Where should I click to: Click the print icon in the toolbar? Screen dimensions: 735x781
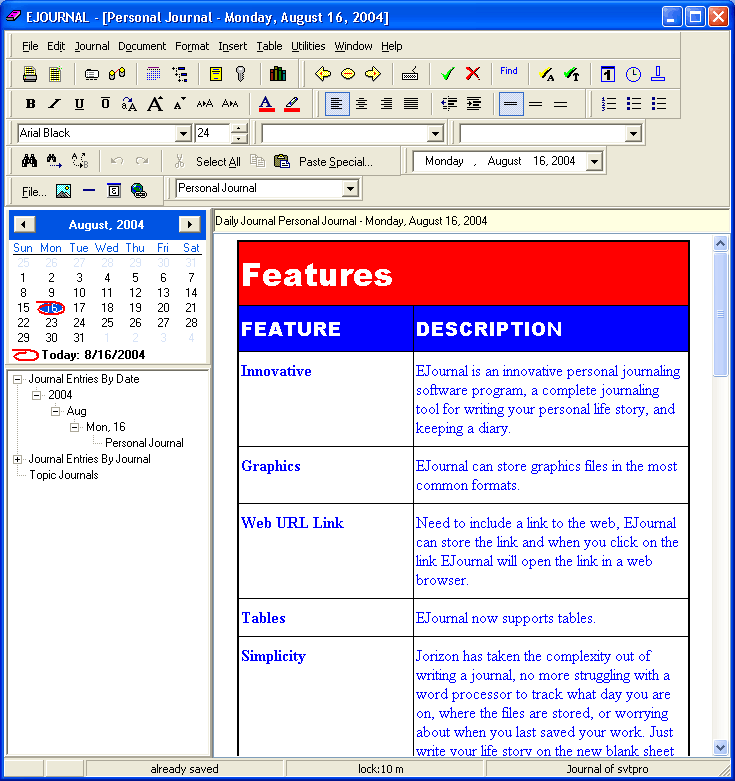coord(30,74)
